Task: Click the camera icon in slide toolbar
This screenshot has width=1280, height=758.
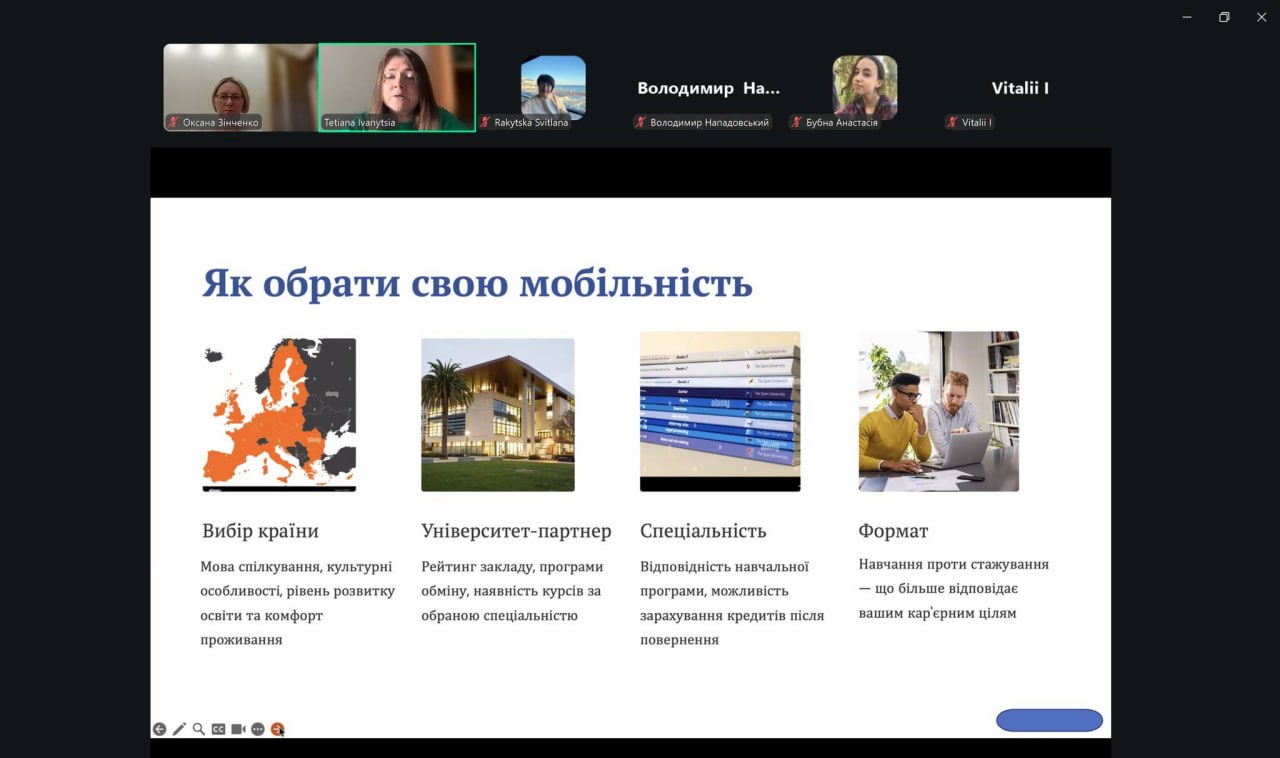Action: [238, 729]
